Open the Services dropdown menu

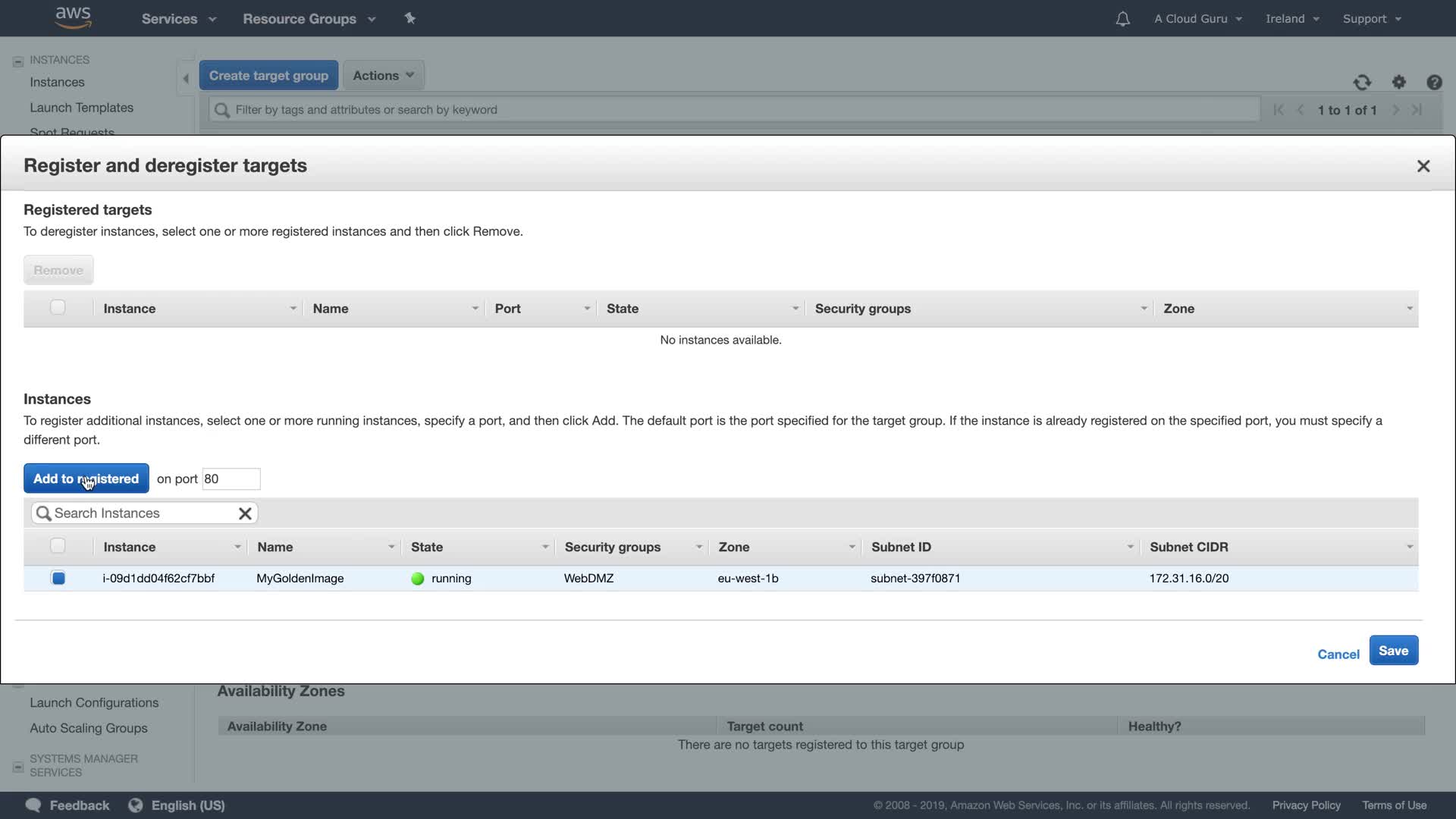click(178, 19)
